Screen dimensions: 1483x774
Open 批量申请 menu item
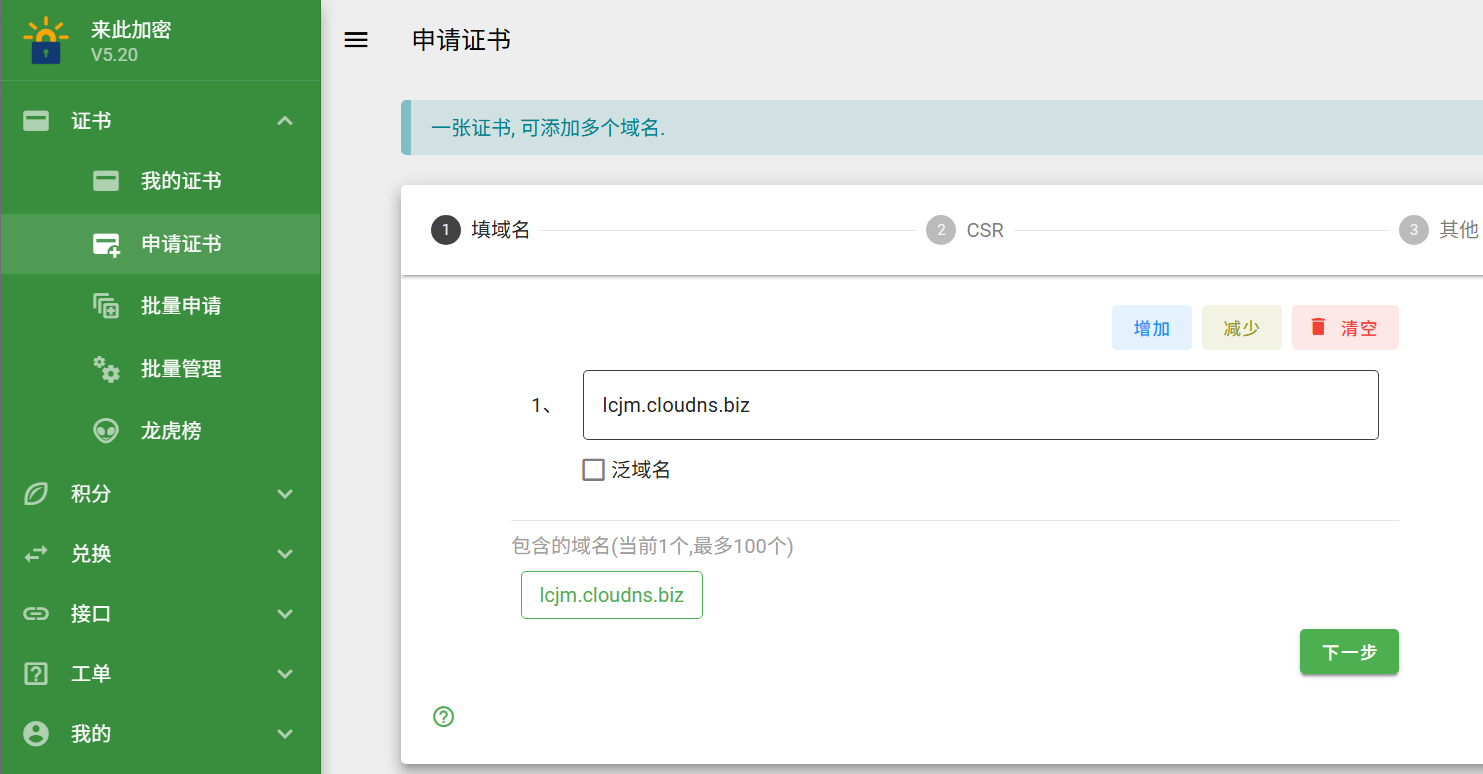(161, 306)
